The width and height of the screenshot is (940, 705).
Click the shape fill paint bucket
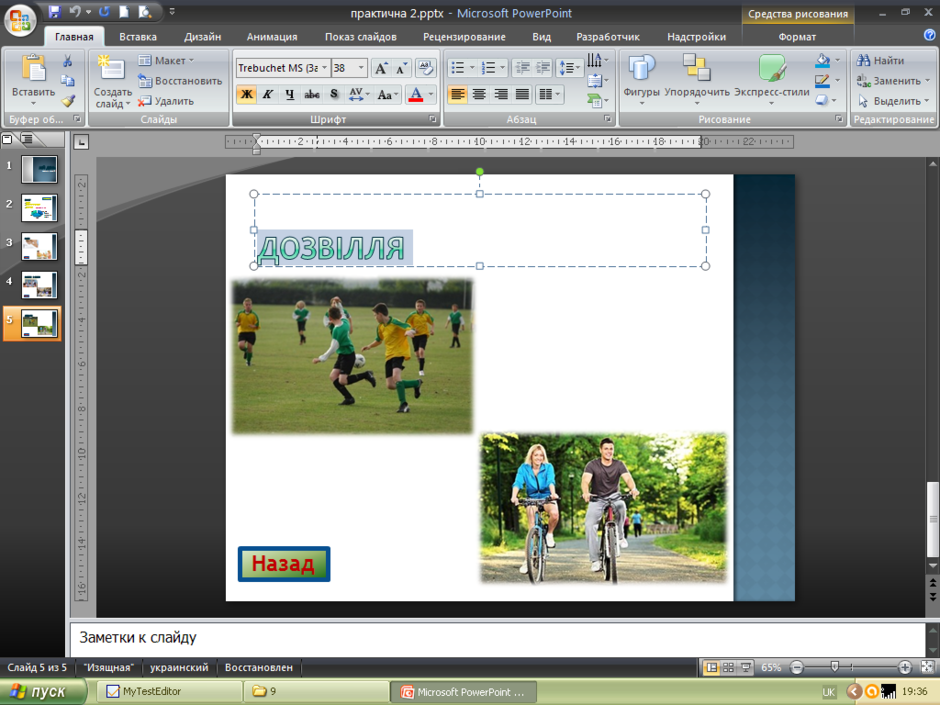pyautogui.click(x=823, y=60)
